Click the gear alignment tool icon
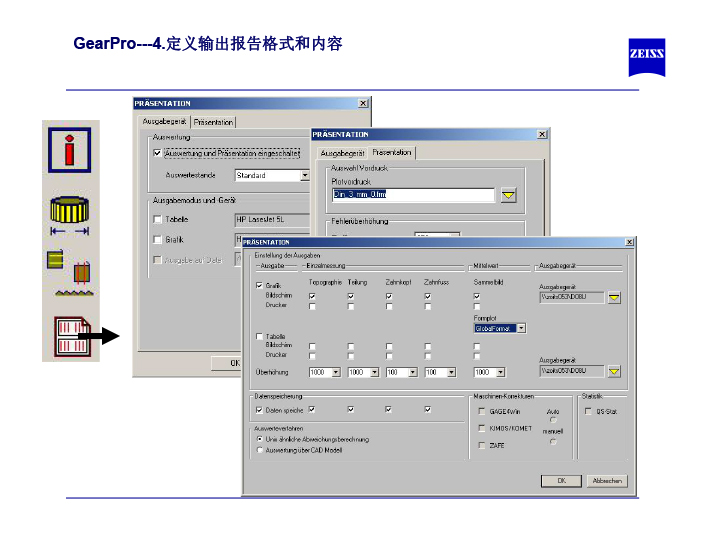Viewport: 720px width, 540px height. [70, 270]
